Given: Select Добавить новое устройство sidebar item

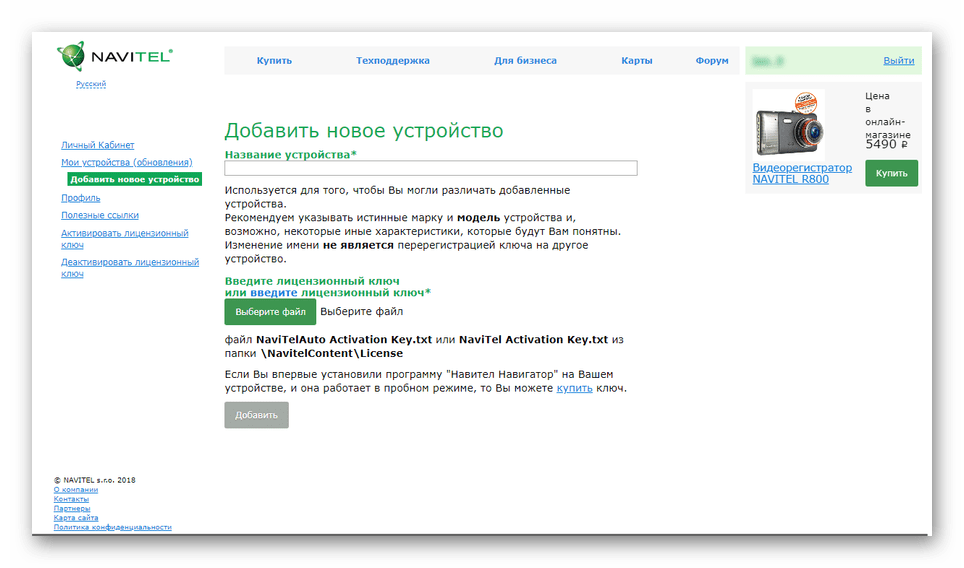Looking at the screenshot, I should click(x=135, y=179).
